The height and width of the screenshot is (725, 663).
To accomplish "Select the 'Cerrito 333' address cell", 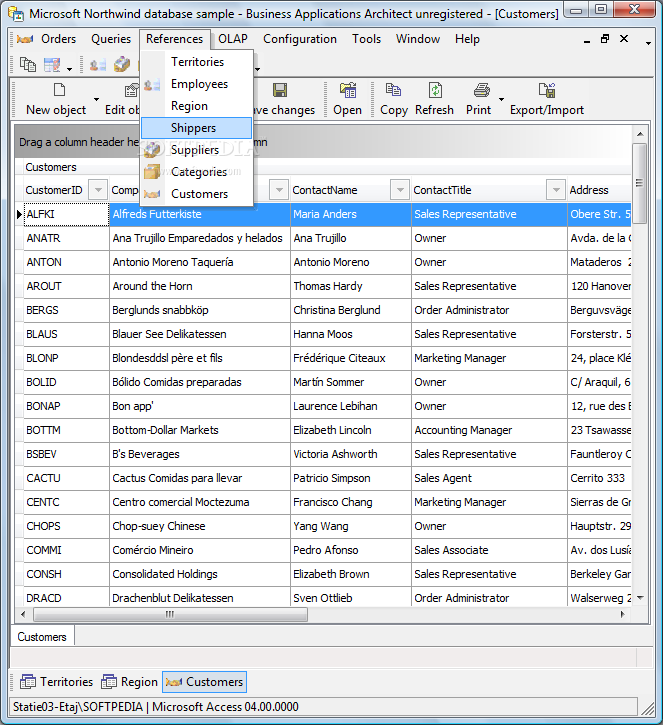I will (x=600, y=478).
